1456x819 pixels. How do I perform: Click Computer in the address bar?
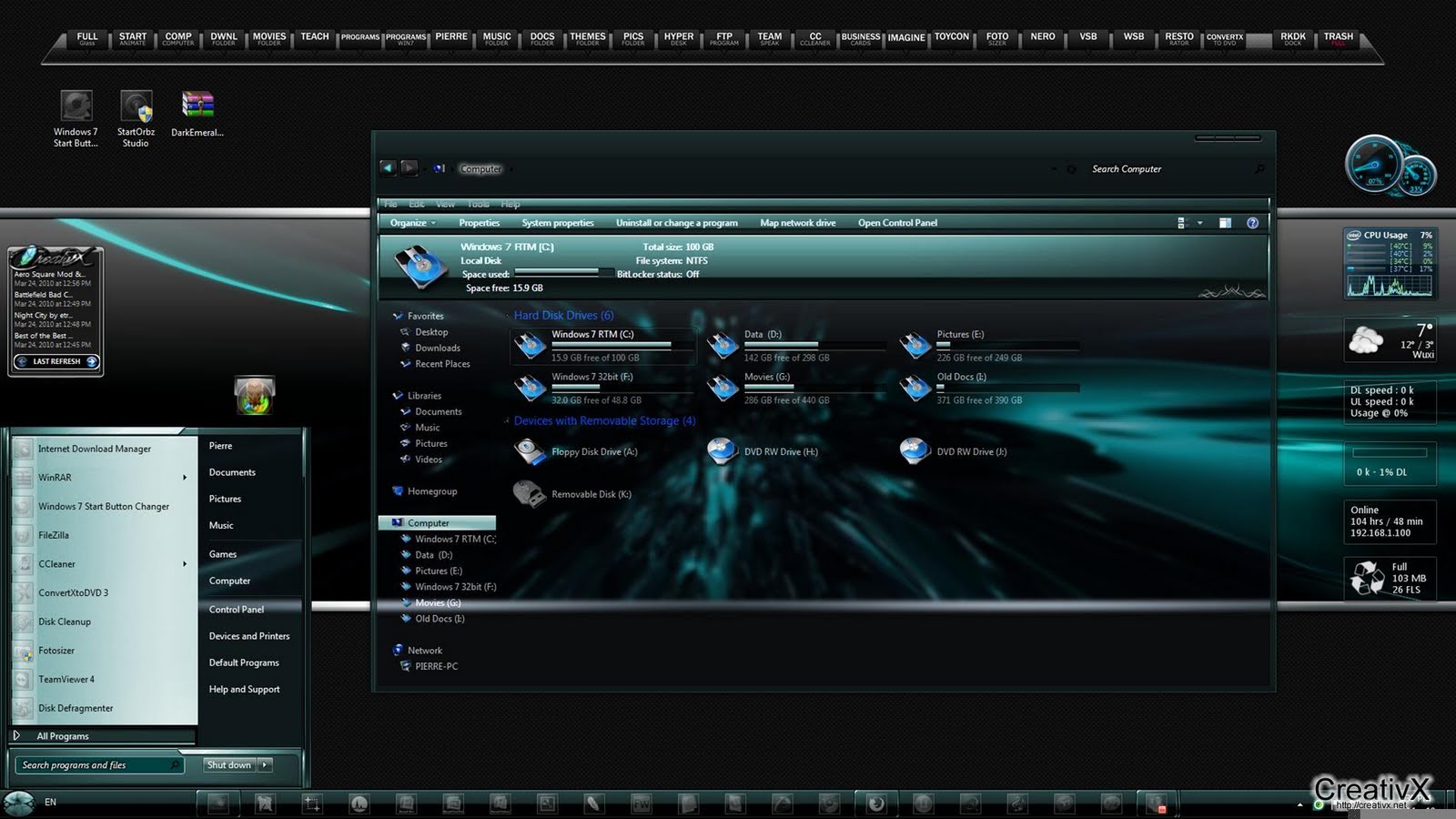tap(480, 169)
